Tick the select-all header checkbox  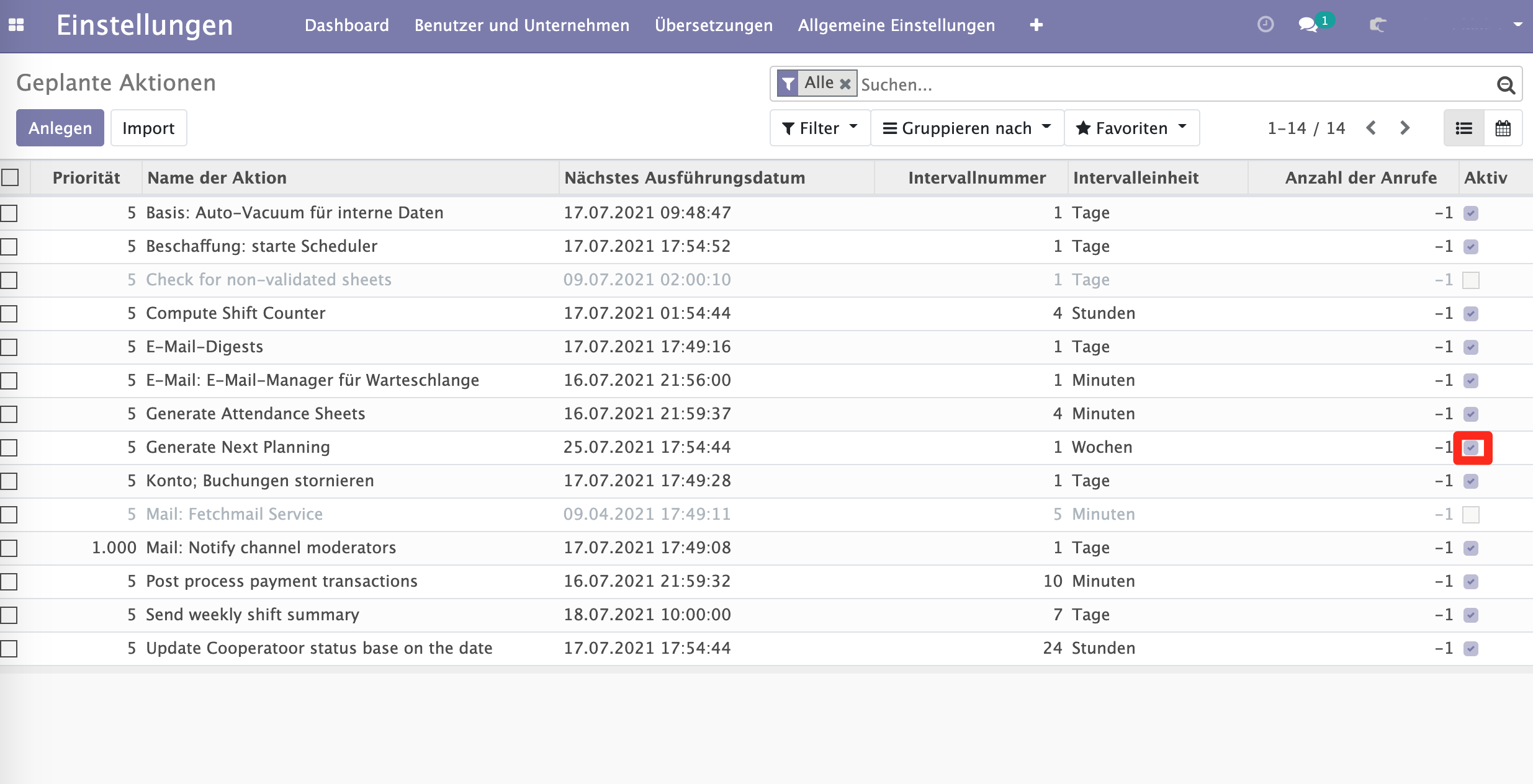pyautogui.click(x=10, y=177)
